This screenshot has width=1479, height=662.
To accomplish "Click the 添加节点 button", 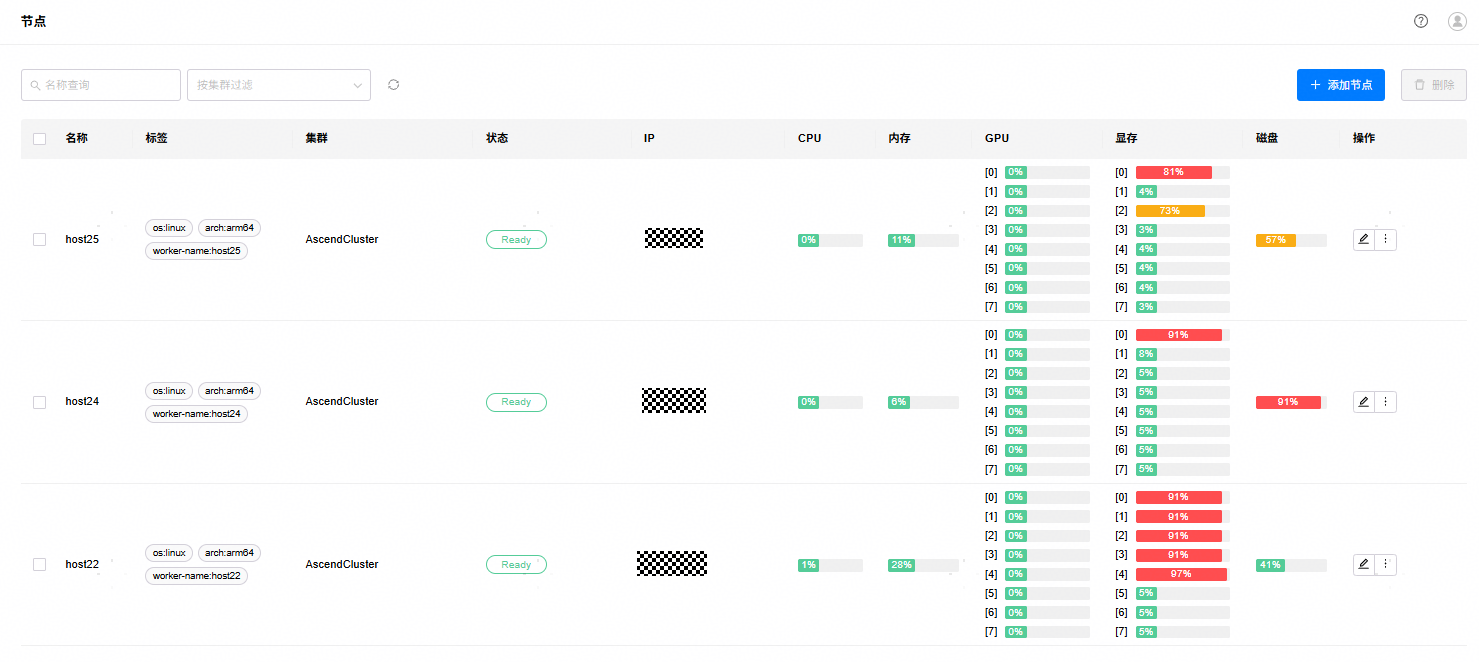I will coord(1340,85).
